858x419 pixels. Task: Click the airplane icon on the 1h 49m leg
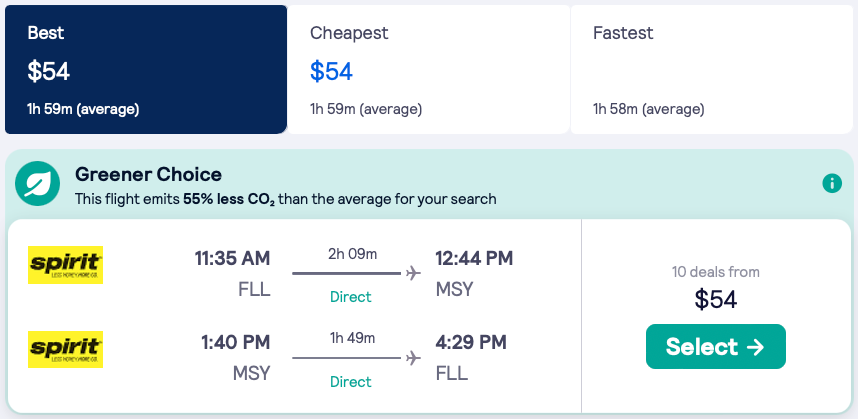413,358
